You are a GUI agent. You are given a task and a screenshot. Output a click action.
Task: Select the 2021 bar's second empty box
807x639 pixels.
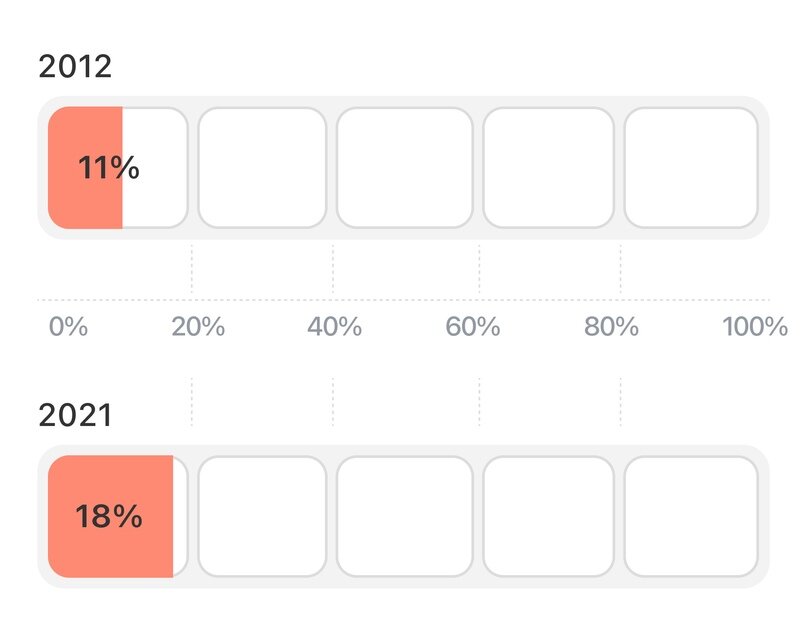pyautogui.click(x=262, y=517)
